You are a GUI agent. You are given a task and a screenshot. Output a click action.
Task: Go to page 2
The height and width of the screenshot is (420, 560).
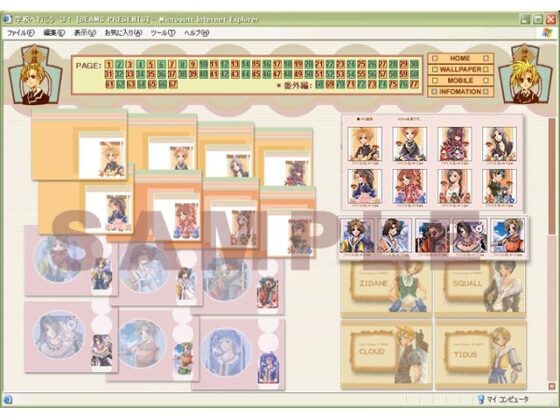pos(120,65)
